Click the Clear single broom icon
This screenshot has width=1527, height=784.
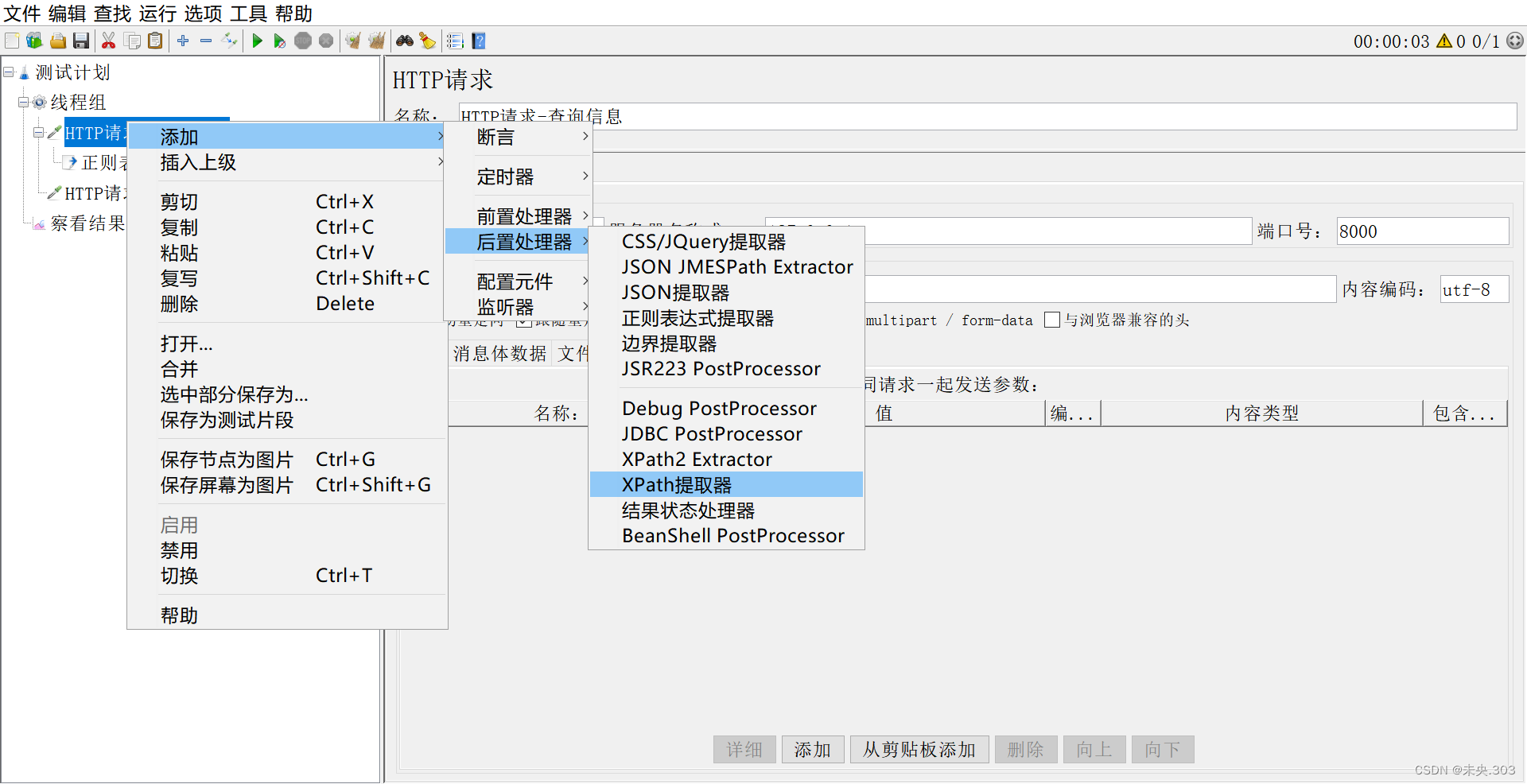[353, 41]
